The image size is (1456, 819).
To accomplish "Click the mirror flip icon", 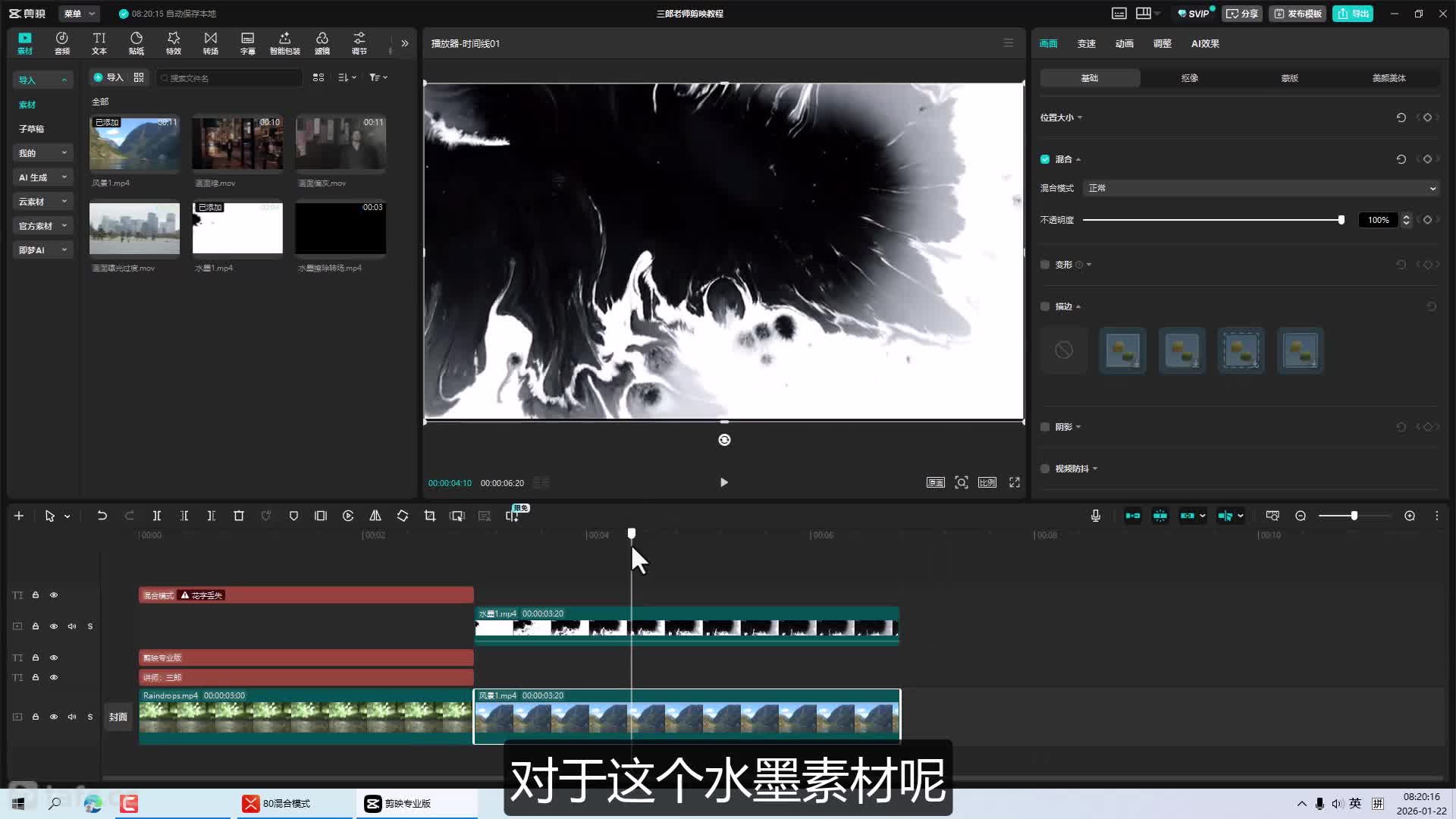I will coord(375,516).
